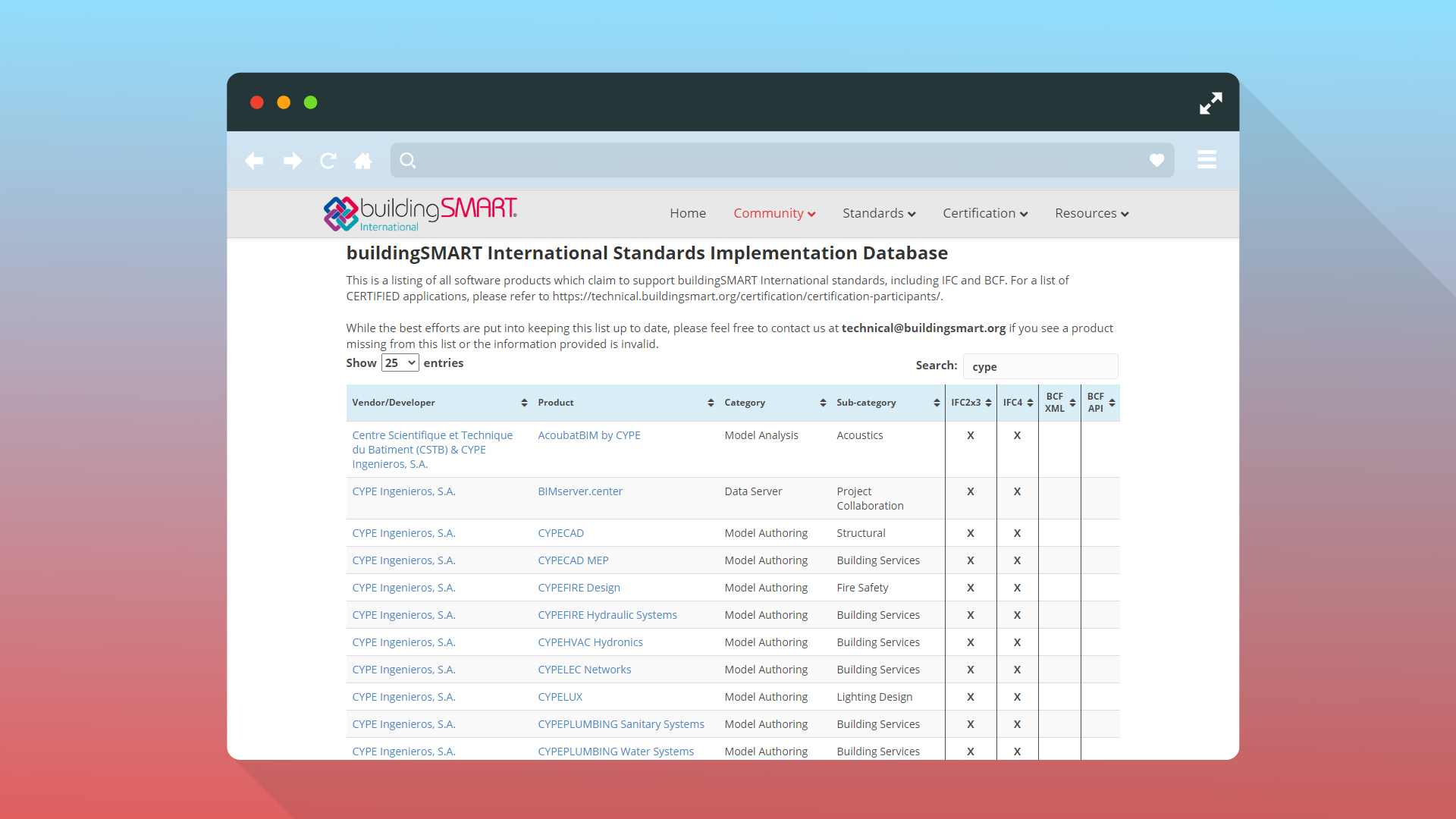
Task: Select the Data Server category cell
Action: pyautogui.click(x=753, y=491)
